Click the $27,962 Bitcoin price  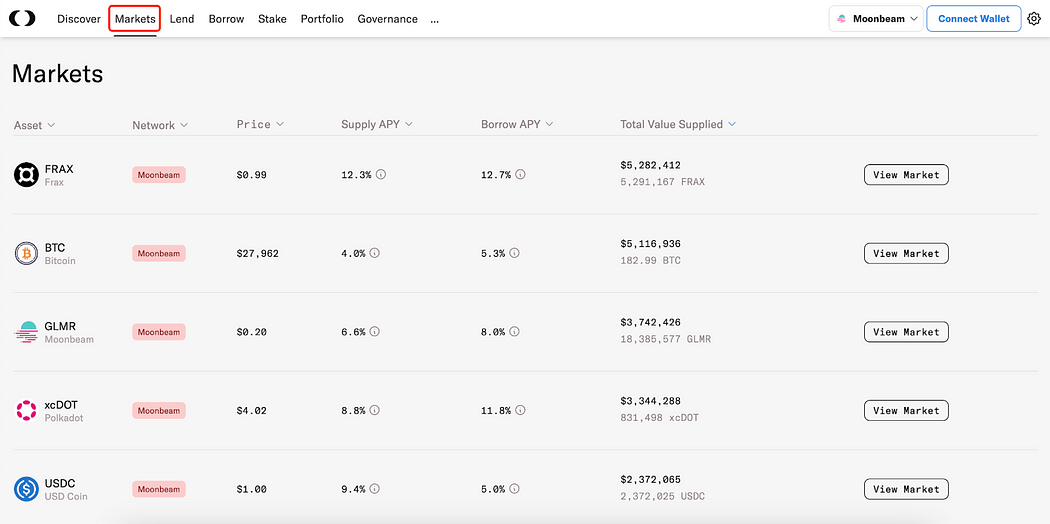(x=257, y=254)
